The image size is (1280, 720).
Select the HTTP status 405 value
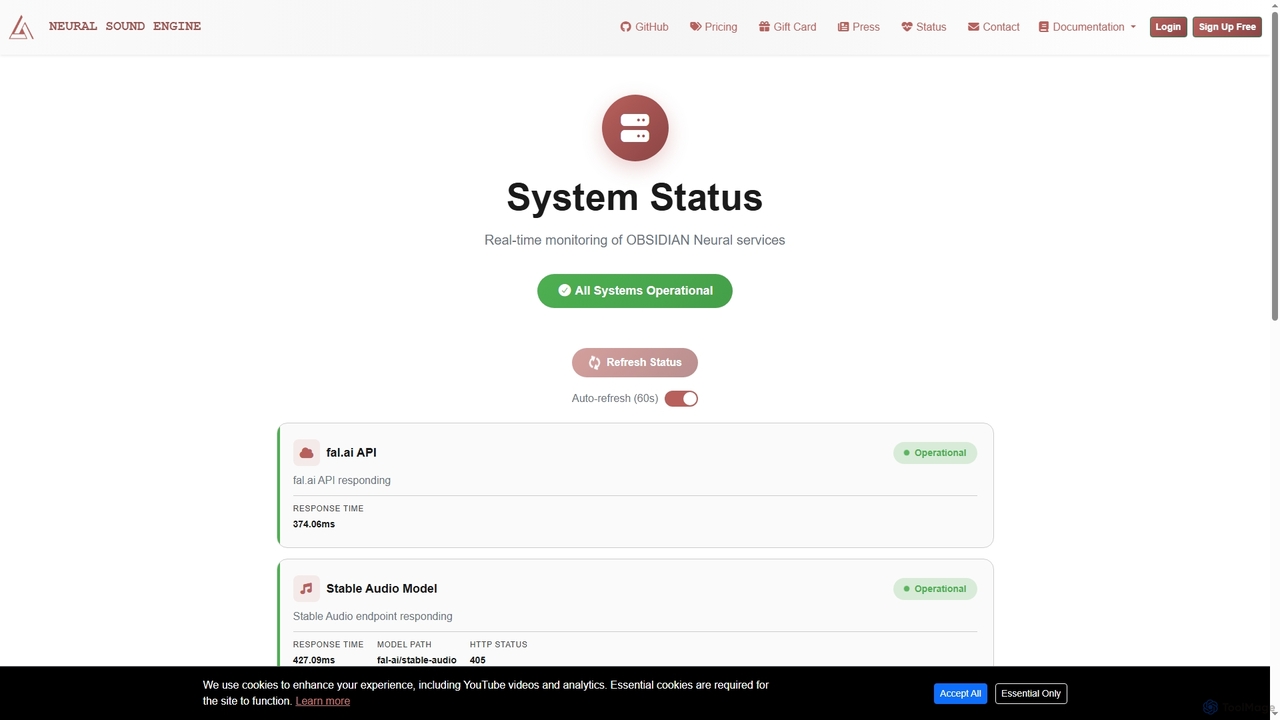478,660
